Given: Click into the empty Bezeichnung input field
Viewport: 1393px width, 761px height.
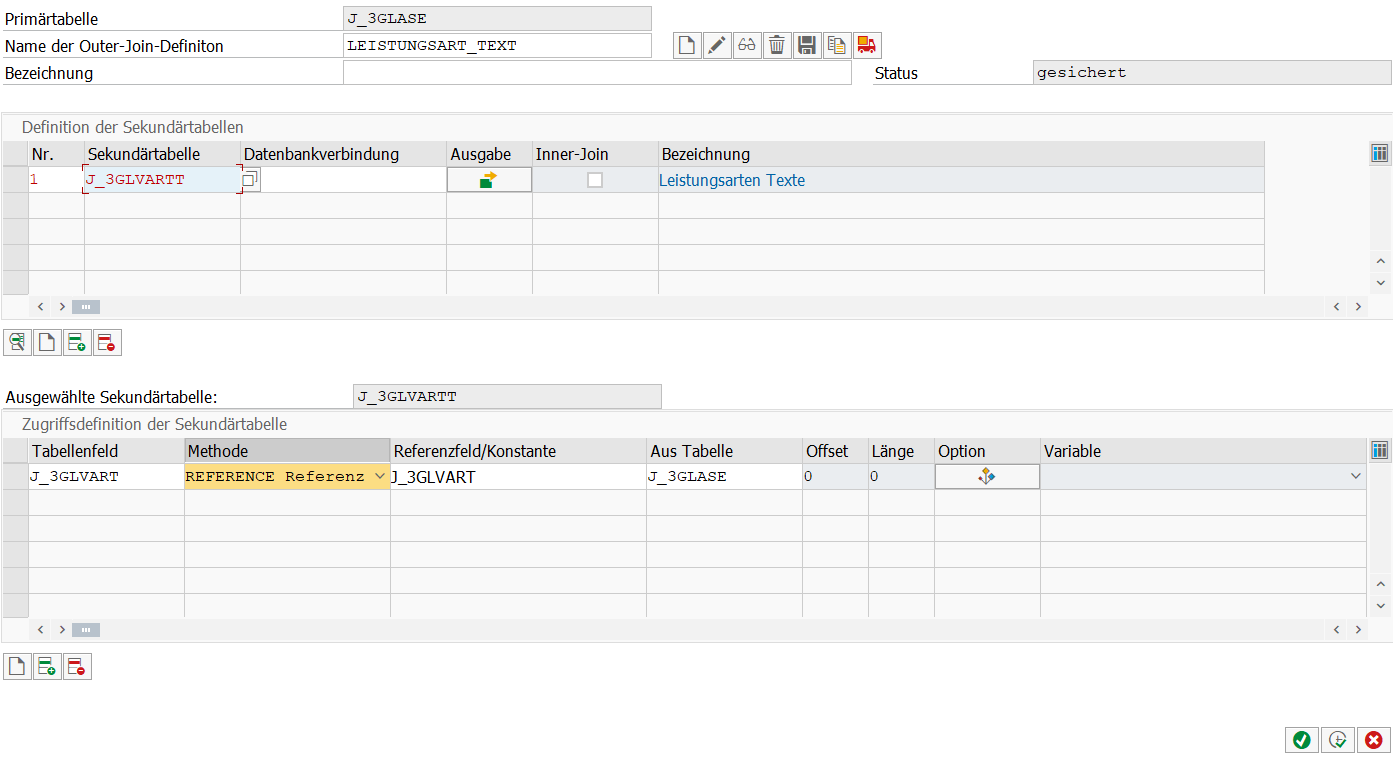Looking at the screenshot, I should pos(596,73).
